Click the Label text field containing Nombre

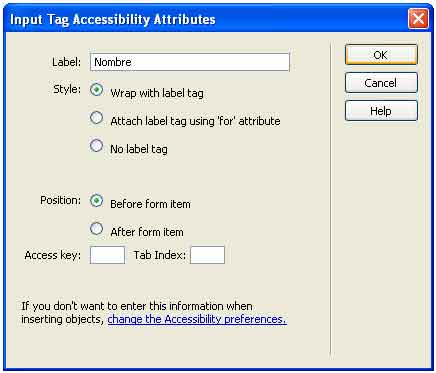tap(190, 62)
